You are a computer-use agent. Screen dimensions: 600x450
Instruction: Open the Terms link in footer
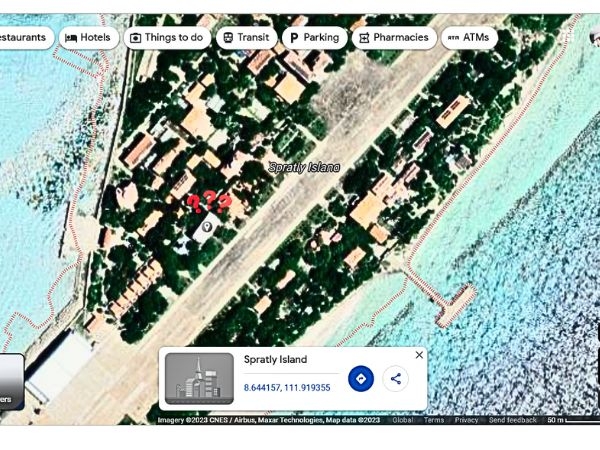[434, 420]
